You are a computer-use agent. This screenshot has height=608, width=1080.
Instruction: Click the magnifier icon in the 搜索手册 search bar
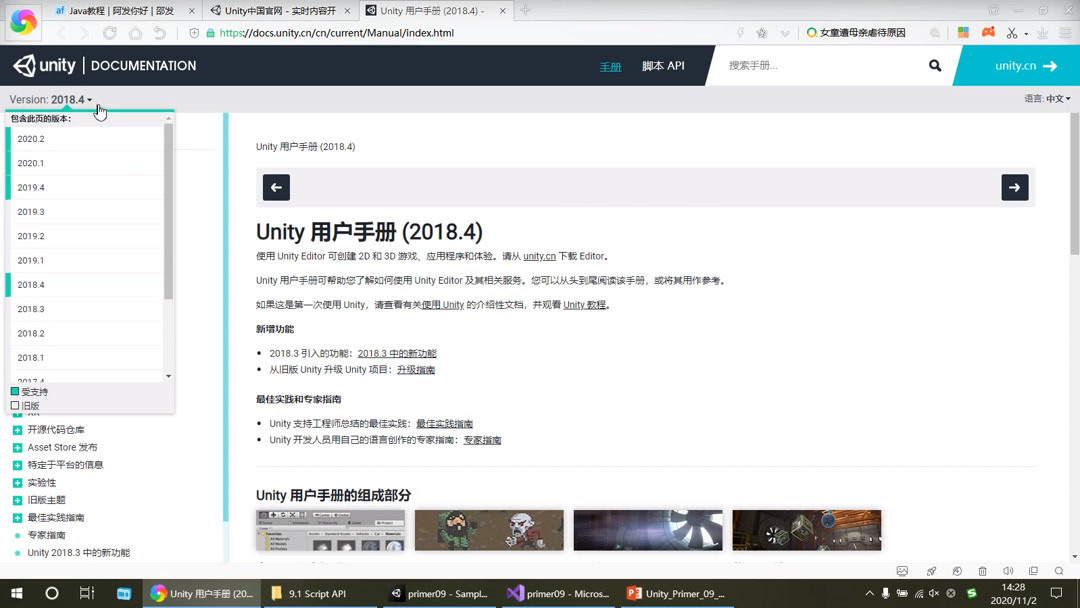(x=933, y=65)
